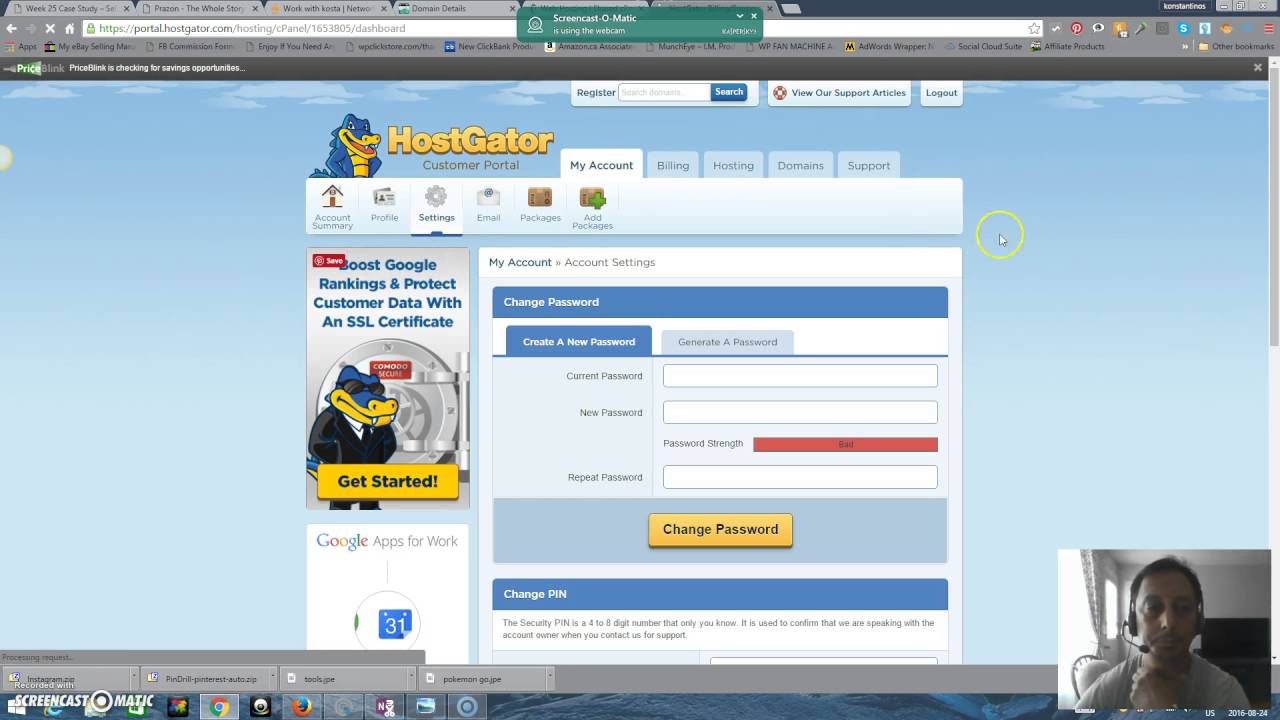Switch to the My Account tab
1280x720 pixels.
pos(601,165)
